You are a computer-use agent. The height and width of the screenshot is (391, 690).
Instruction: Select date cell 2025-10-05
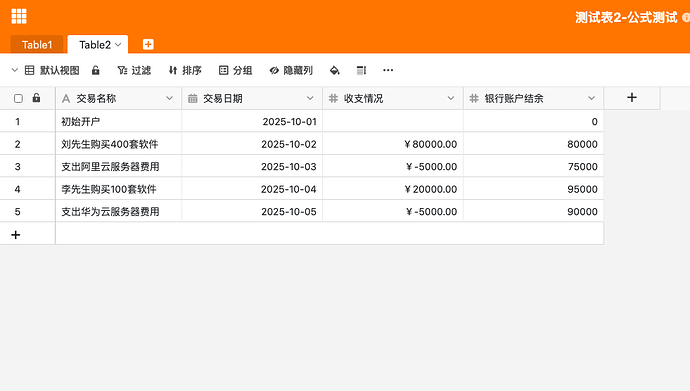252,212
